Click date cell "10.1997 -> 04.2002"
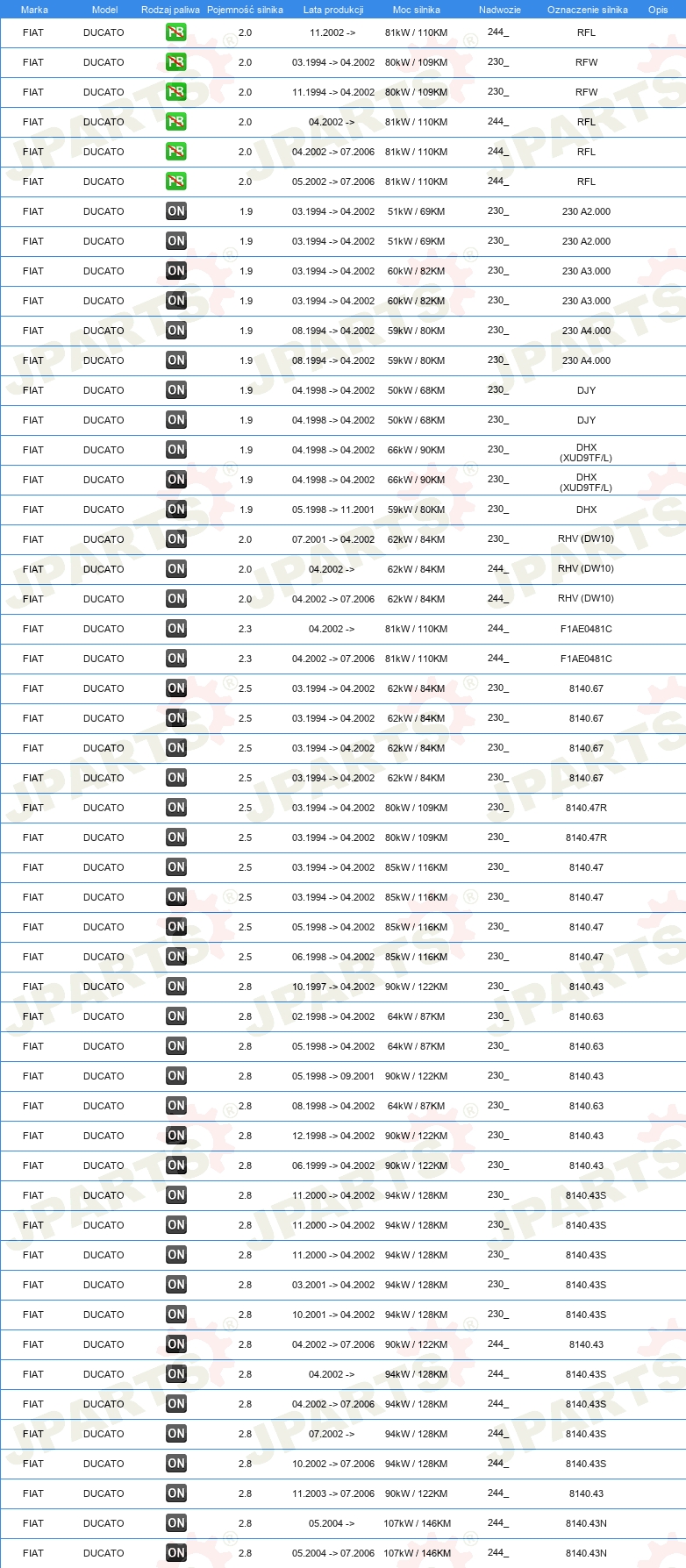Viewport: 686px width, 1568px height. (x=333, y=987)
